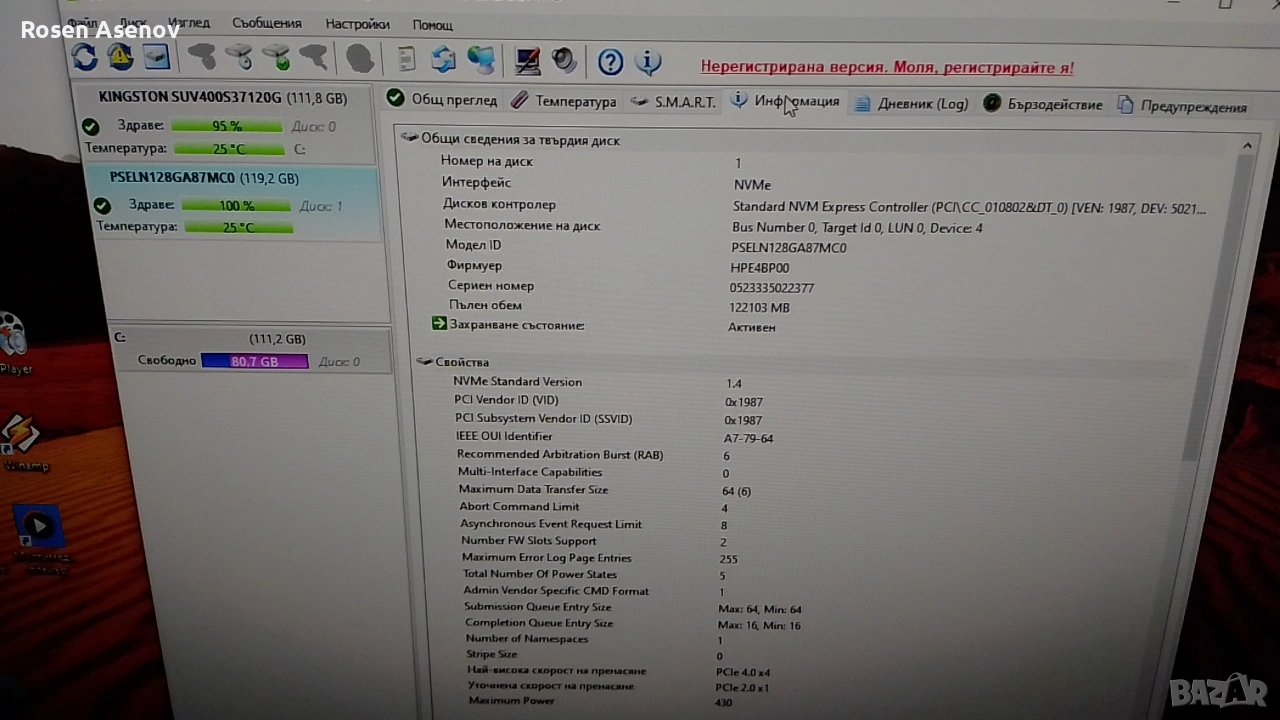Open help via the blue question mark icon
The image size is (1280, 720).
pyautogui.click(x=610, y=62)
